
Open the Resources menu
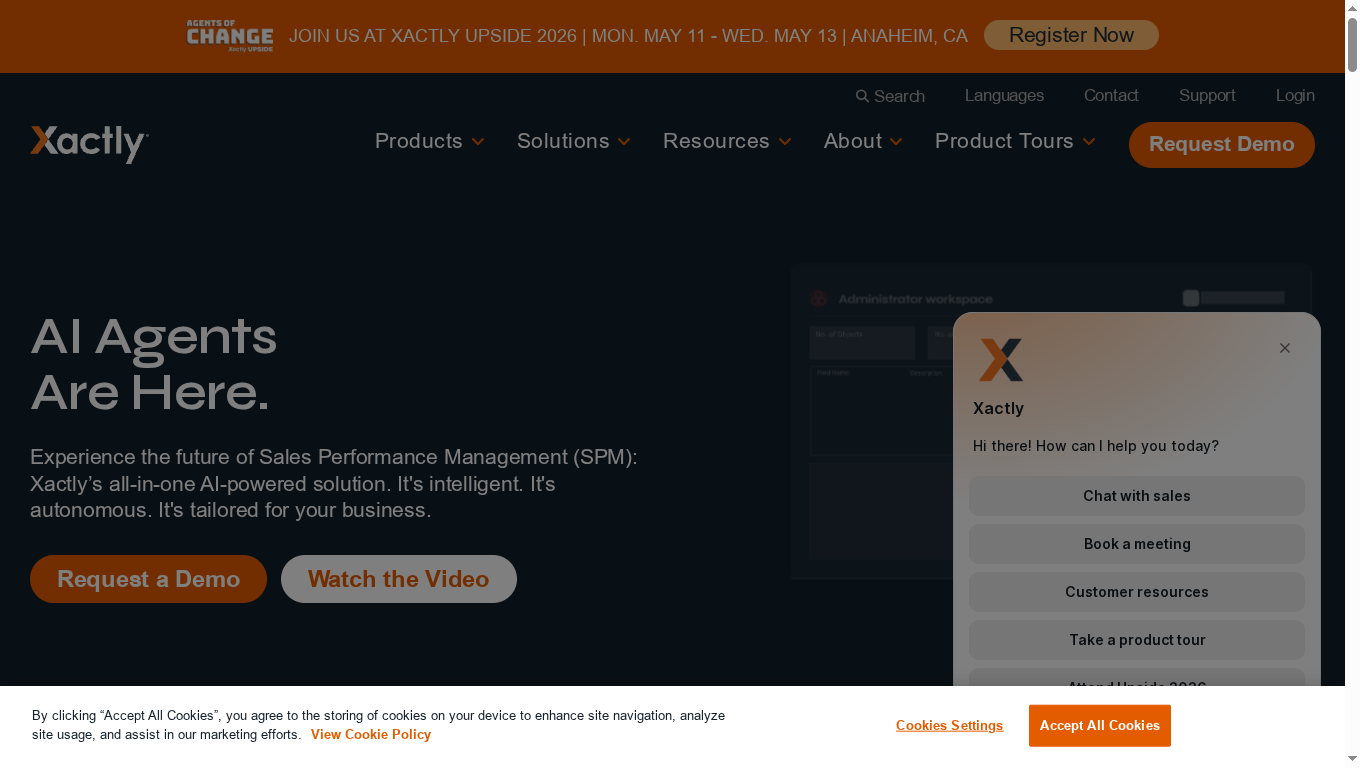(x=716, y=141)
